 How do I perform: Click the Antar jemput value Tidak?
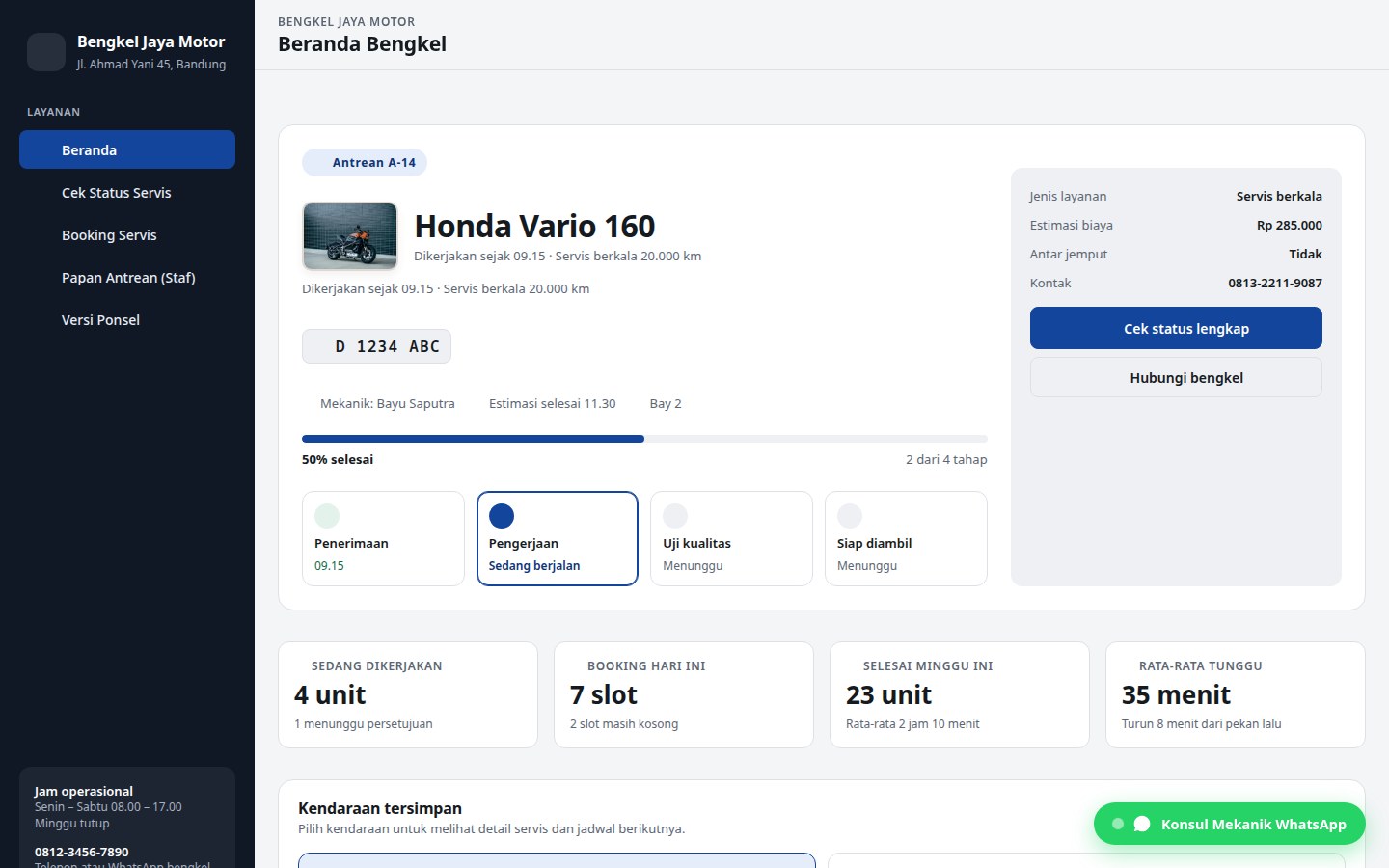1305,254
